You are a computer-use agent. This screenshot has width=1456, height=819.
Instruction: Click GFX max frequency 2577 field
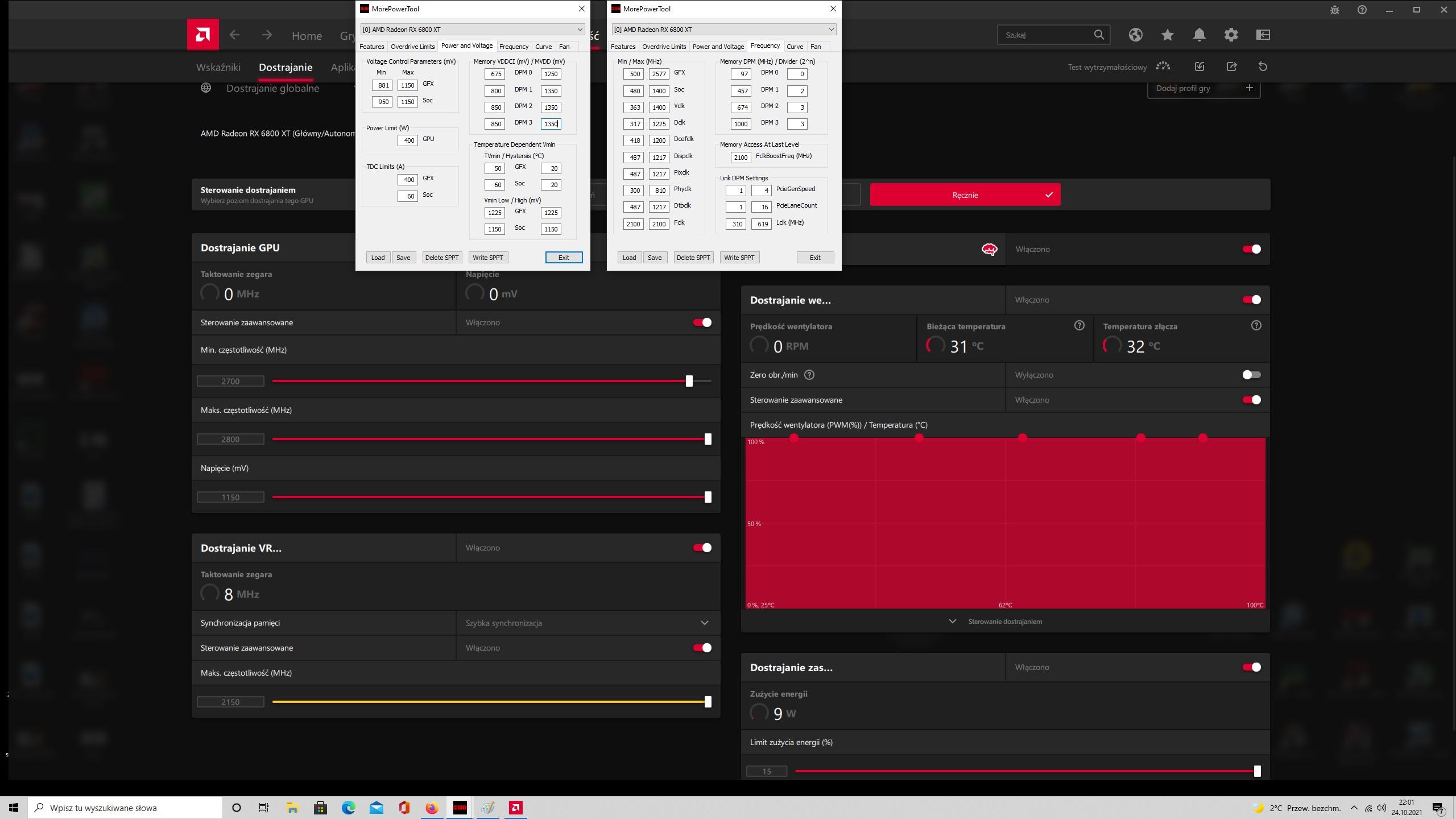click(659, 74)
